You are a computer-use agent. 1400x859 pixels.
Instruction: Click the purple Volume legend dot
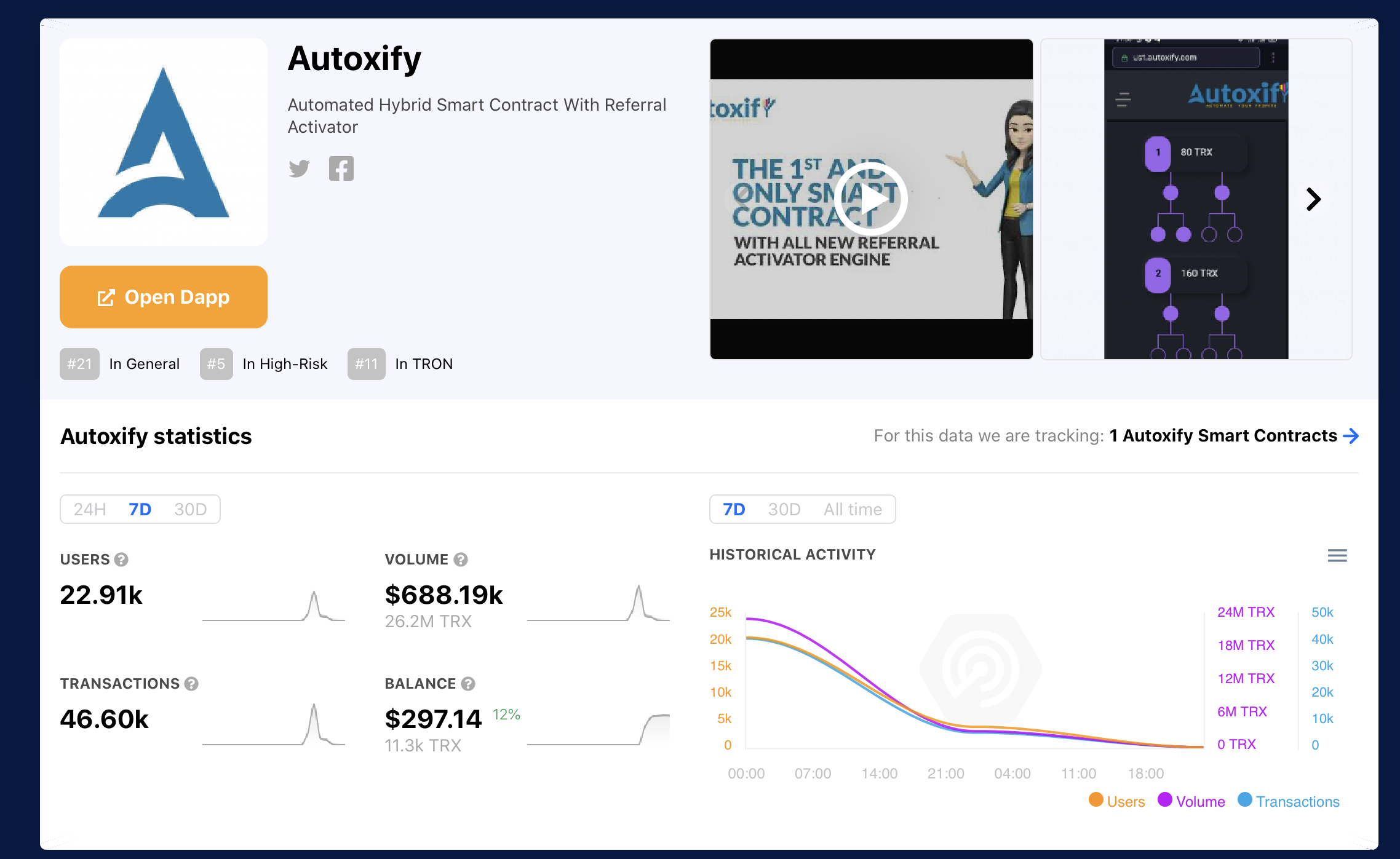point(1164,799)
